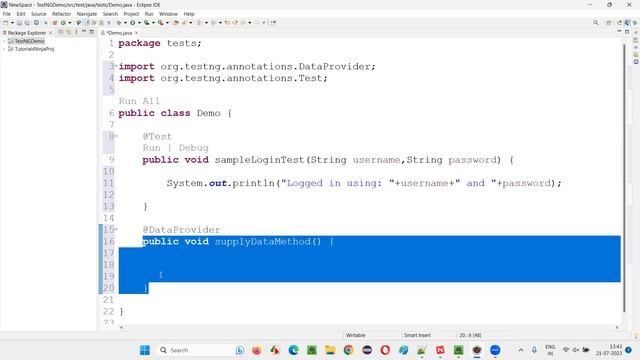The width and height of the screenshot is (640, 360).
Task: Show hidden system tray icons chevron
Action: (521, 350)
